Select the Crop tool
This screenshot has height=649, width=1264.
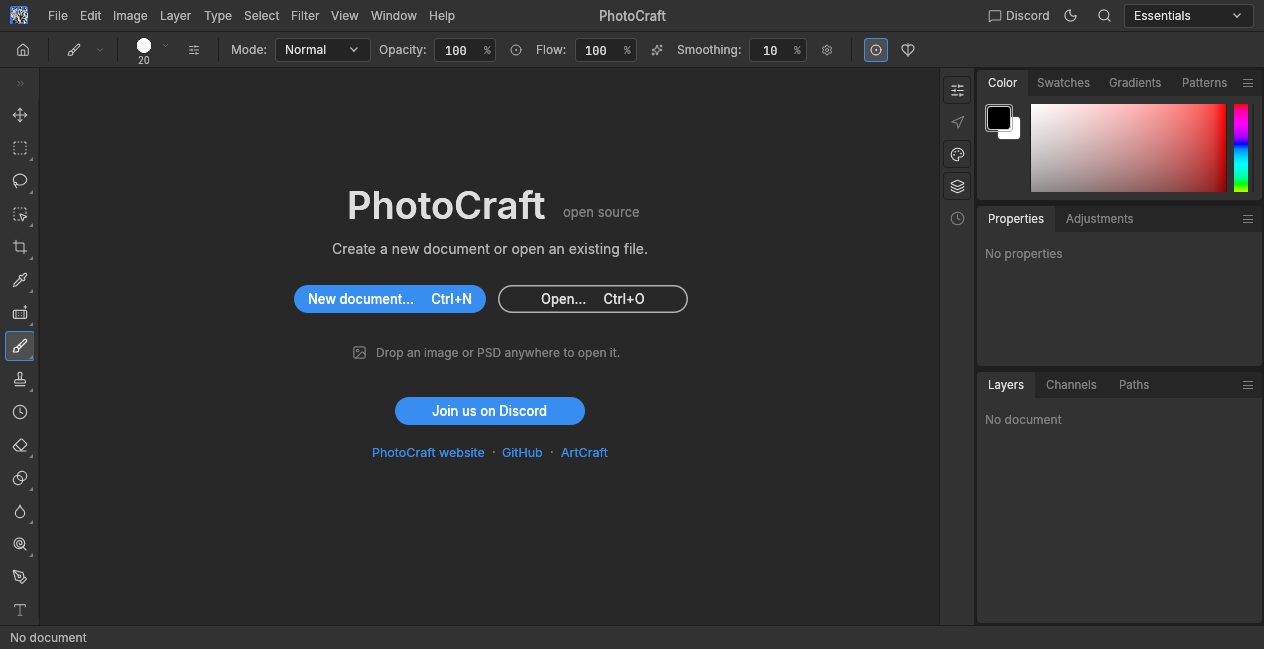coord(19,247)
